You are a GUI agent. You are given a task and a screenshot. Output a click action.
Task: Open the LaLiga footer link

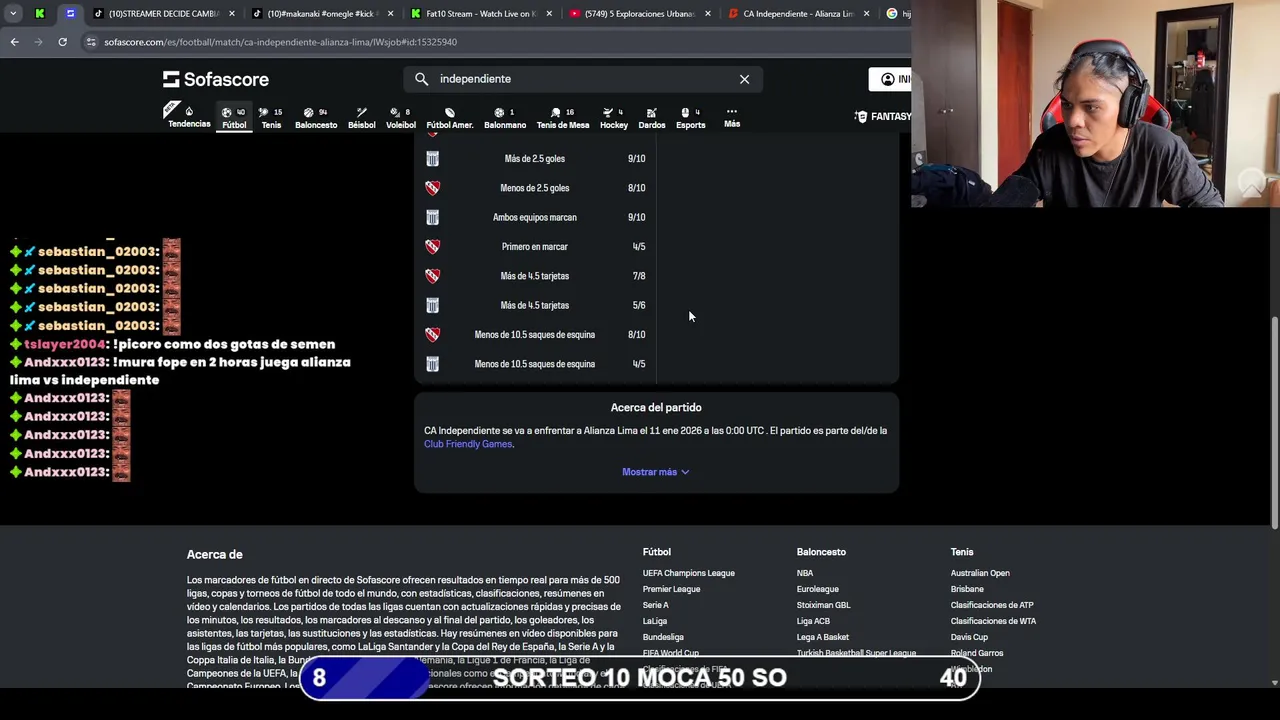[x=654, y=621]
